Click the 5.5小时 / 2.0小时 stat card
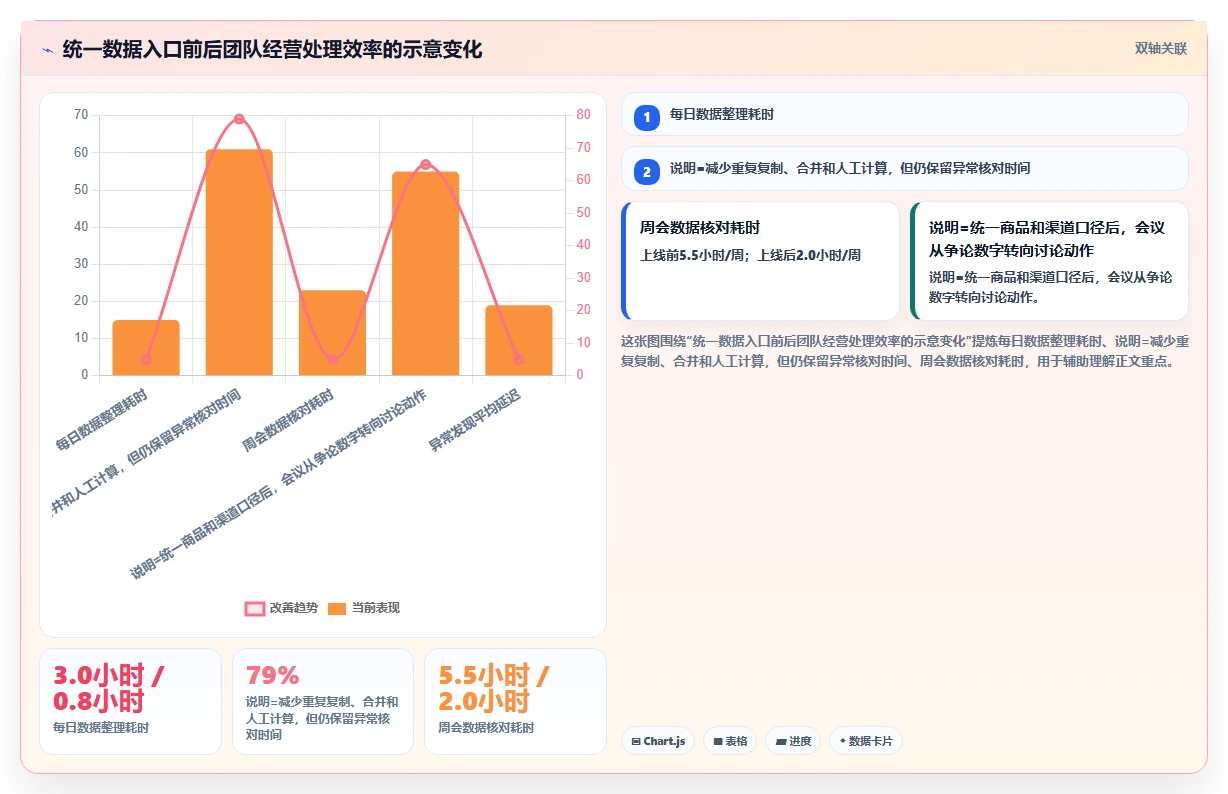This screenshot has width=1228, height=794. [515, 701]
